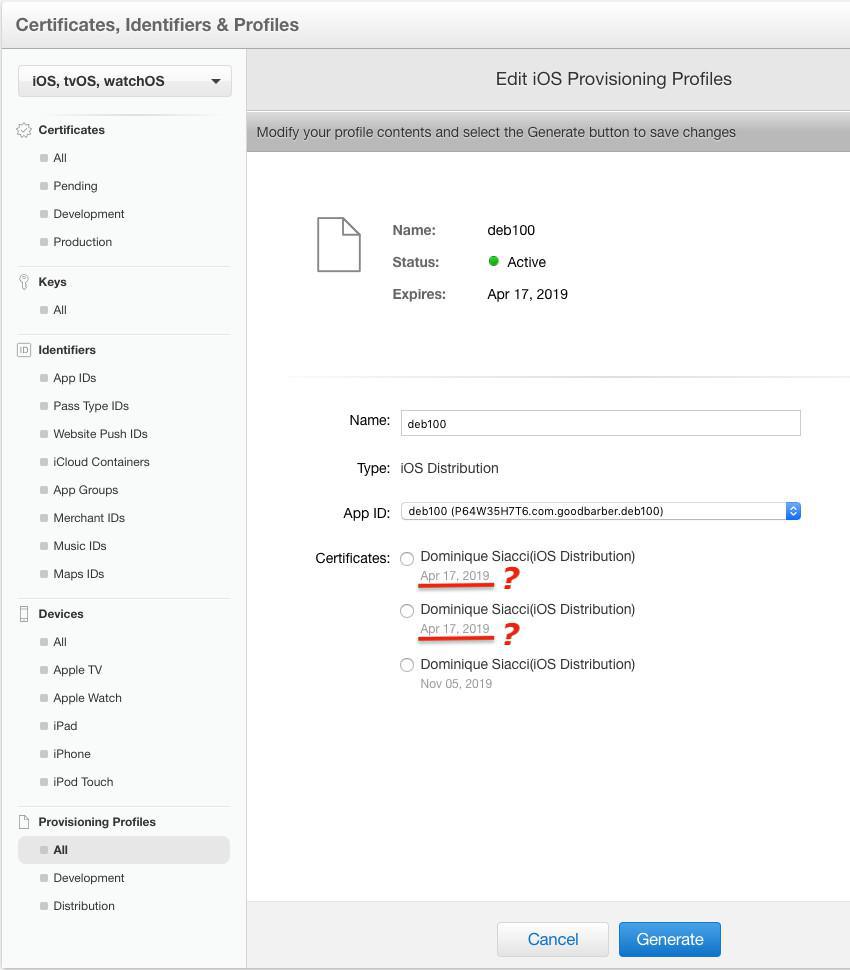
Task: Select certificate expiring Nov 05, 2019
Action: click(407, 665)
